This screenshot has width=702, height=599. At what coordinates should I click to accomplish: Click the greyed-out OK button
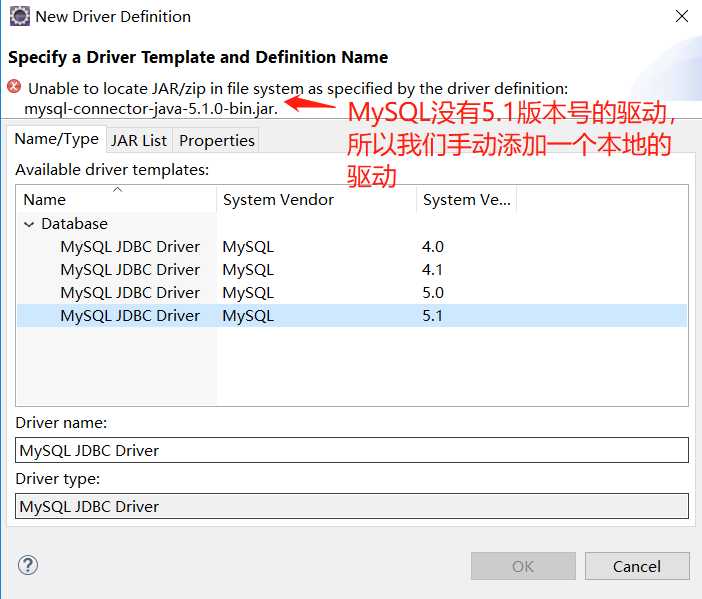click(523, 566)
